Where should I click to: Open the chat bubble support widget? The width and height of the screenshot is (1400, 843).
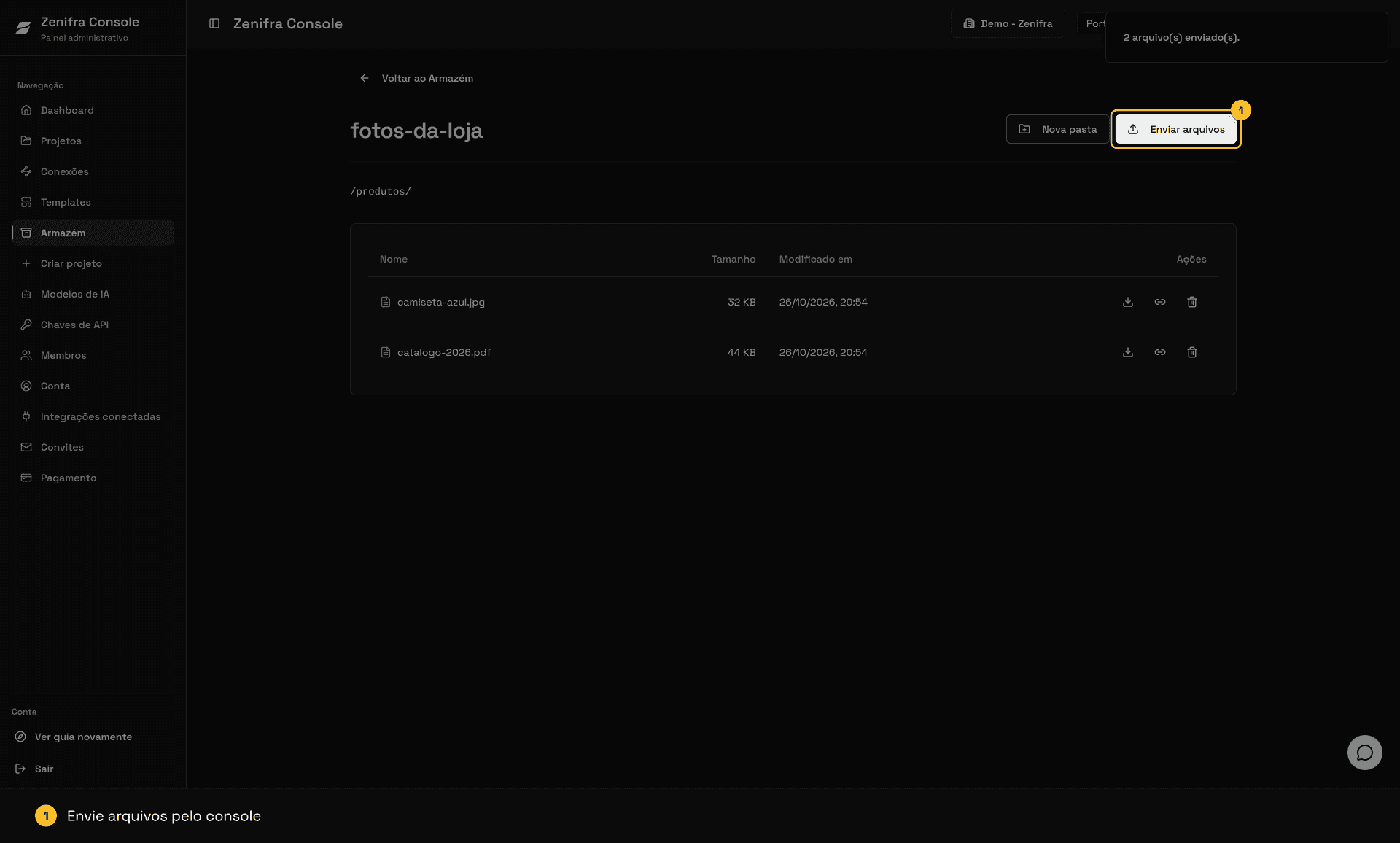click(1364, 752)
